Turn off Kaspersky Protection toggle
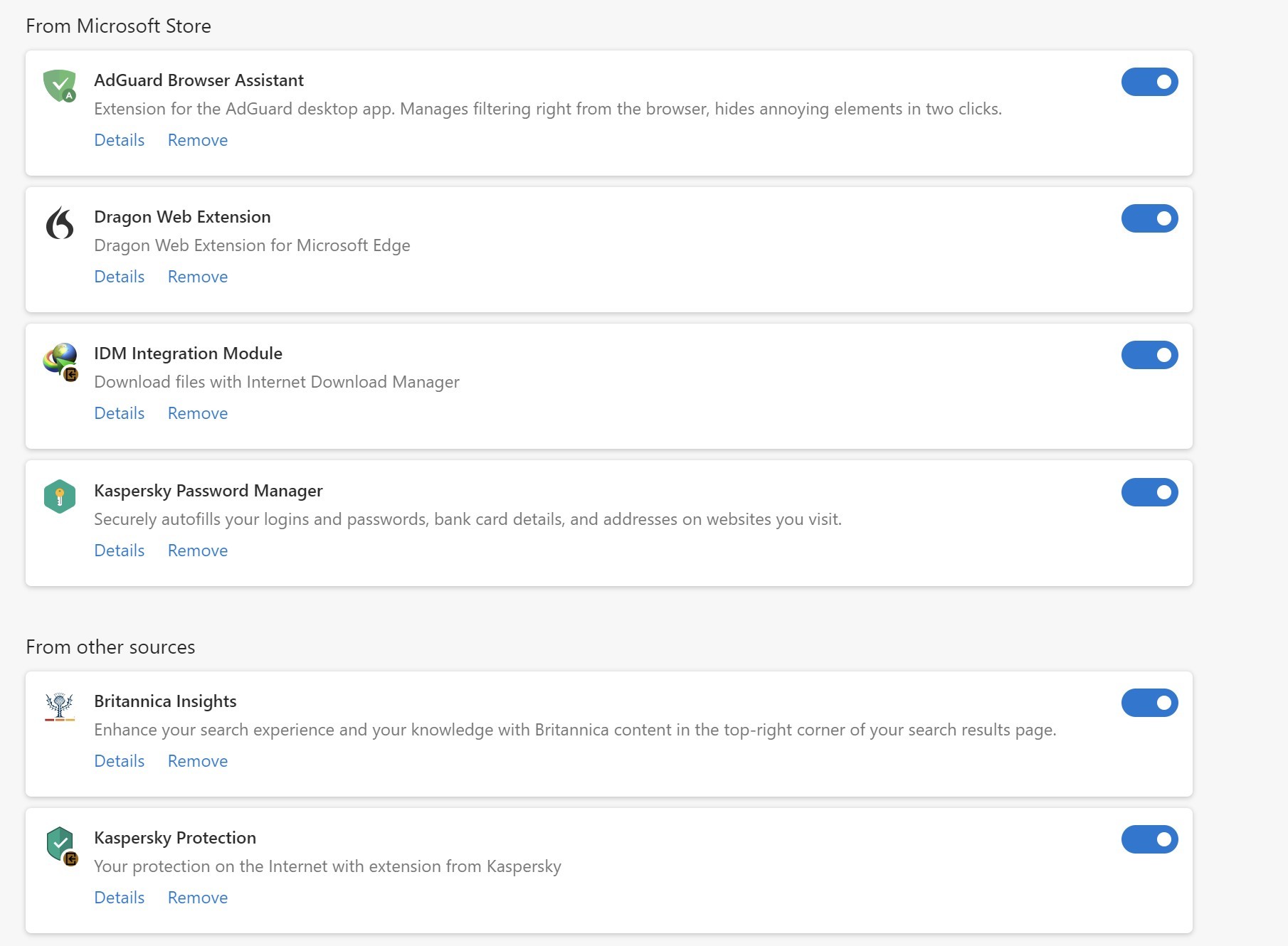The image size is (1288, 946). (x=1149, y=839)
